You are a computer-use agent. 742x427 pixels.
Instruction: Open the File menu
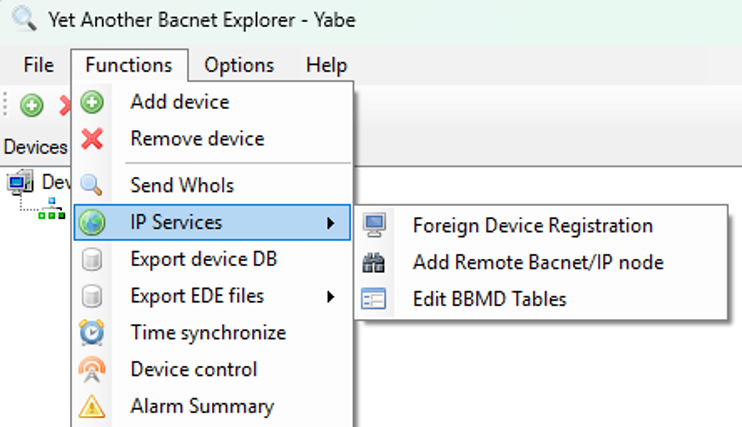coord(38,65)
